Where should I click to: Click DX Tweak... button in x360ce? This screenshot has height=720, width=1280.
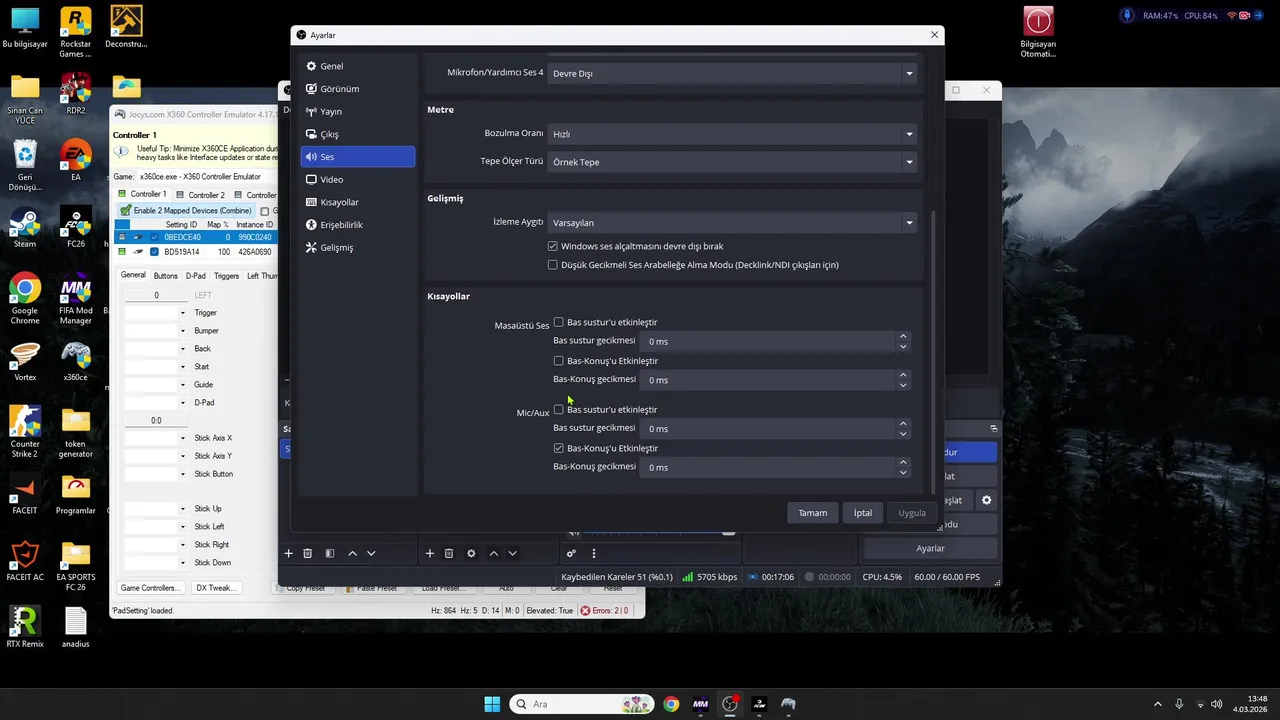click(x=215, y=588)
